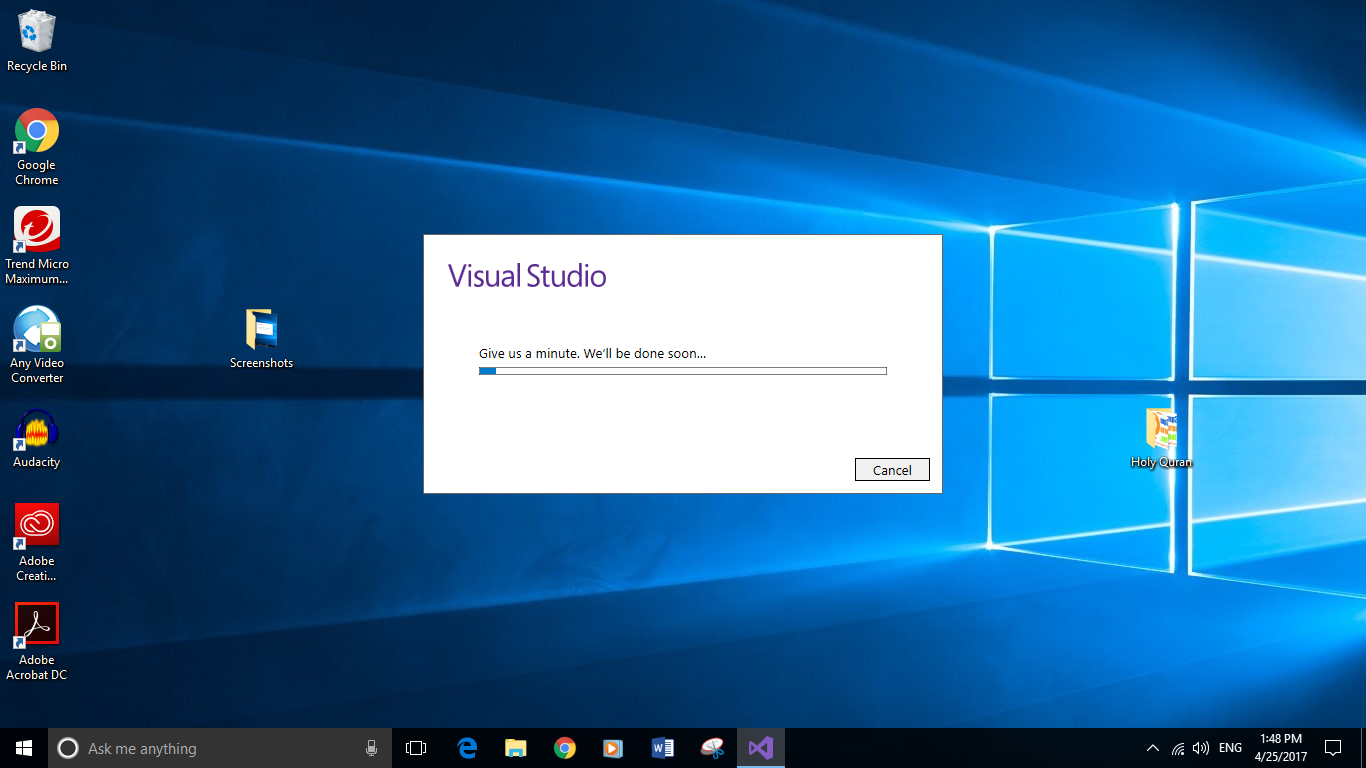Cancel the Visual Studio setup dialog
Image resolution: width=1366 pixels, height=768 pixels.
pyautogui.click(x=892, y=469)
